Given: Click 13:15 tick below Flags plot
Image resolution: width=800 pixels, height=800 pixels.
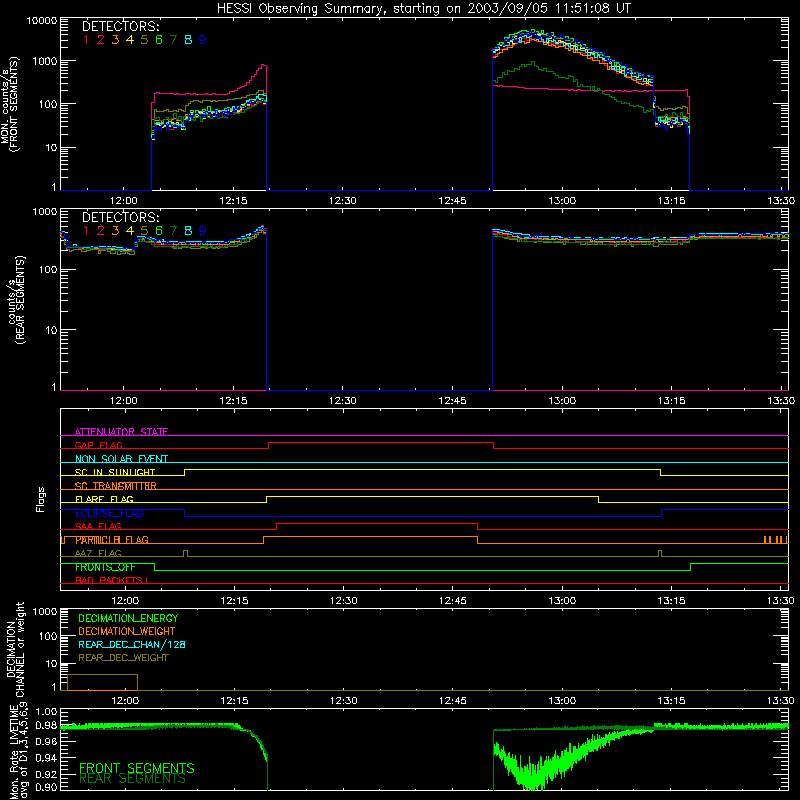Looking at the screenshot, I should 671,601.
